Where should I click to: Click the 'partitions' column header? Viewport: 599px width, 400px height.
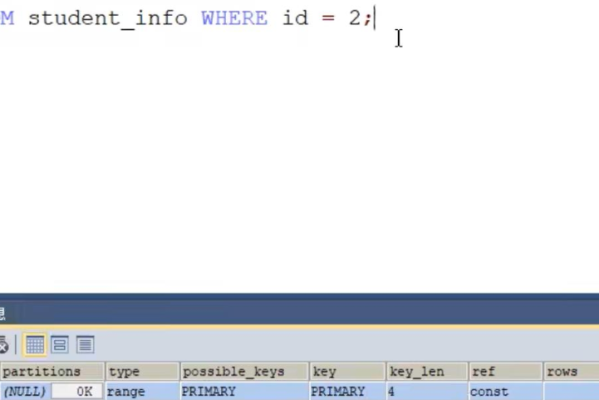52,371
